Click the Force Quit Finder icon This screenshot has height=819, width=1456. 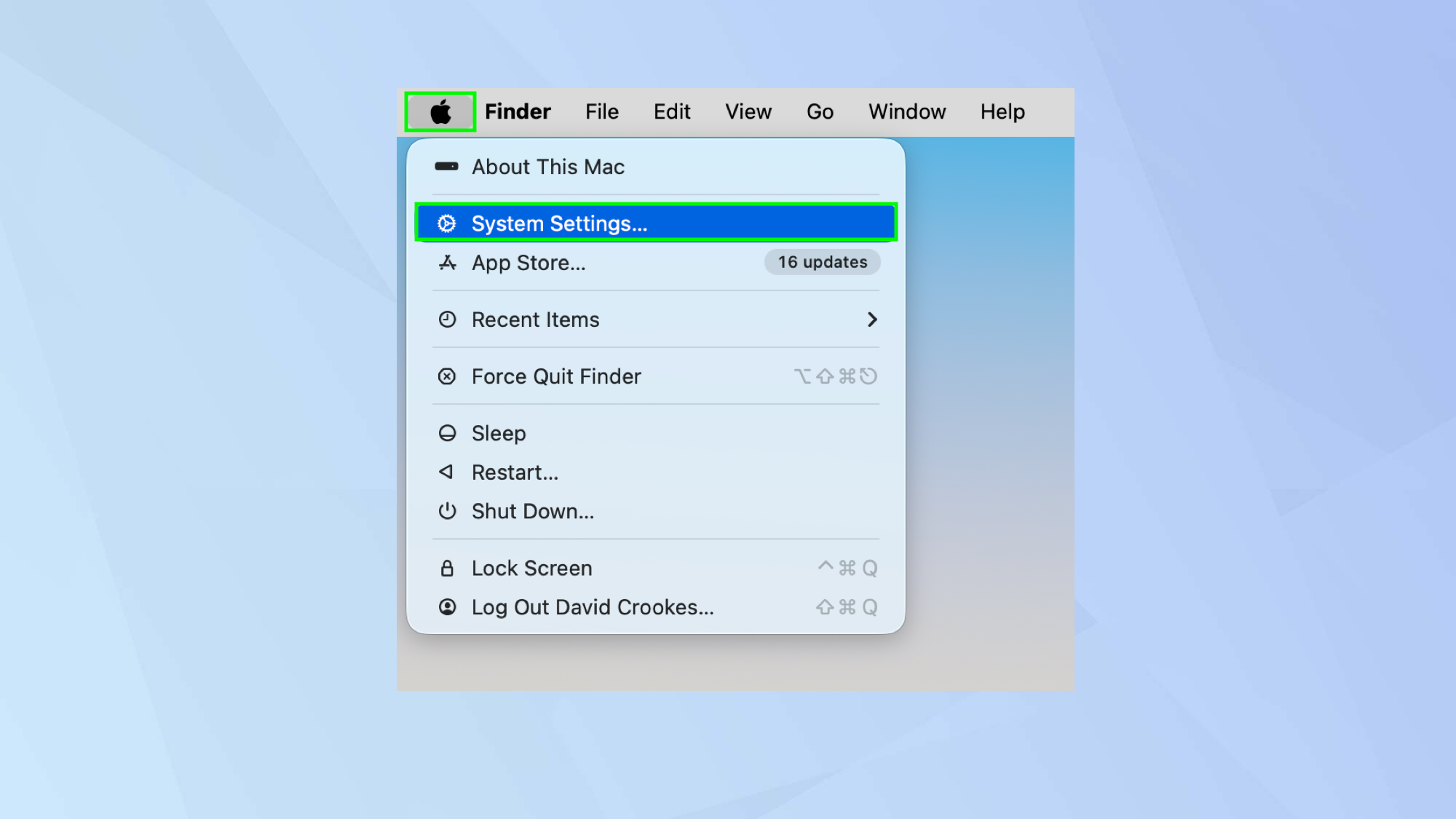[x=446, y=376]
